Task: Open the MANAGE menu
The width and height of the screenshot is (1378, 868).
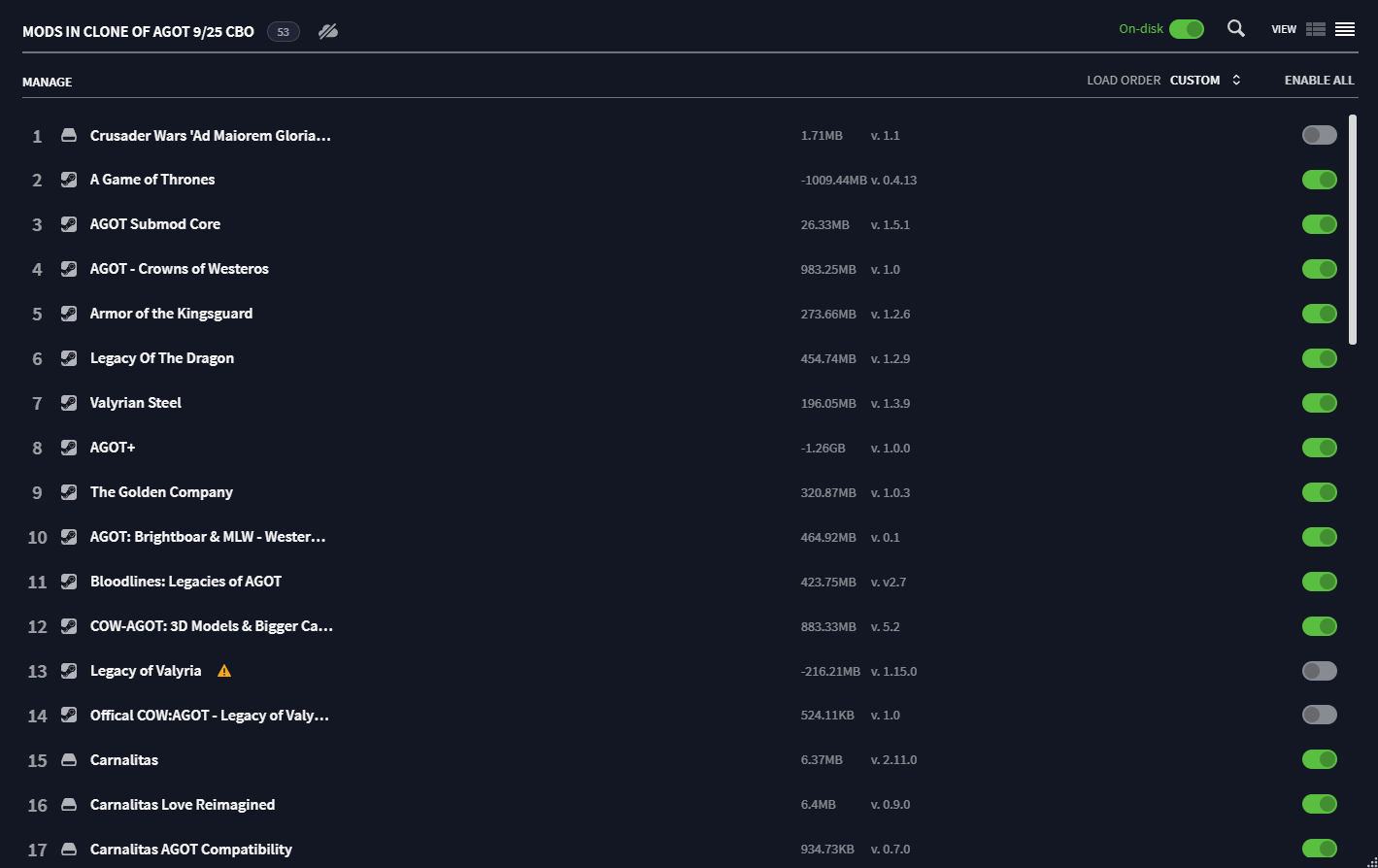Action: (48, 83)
